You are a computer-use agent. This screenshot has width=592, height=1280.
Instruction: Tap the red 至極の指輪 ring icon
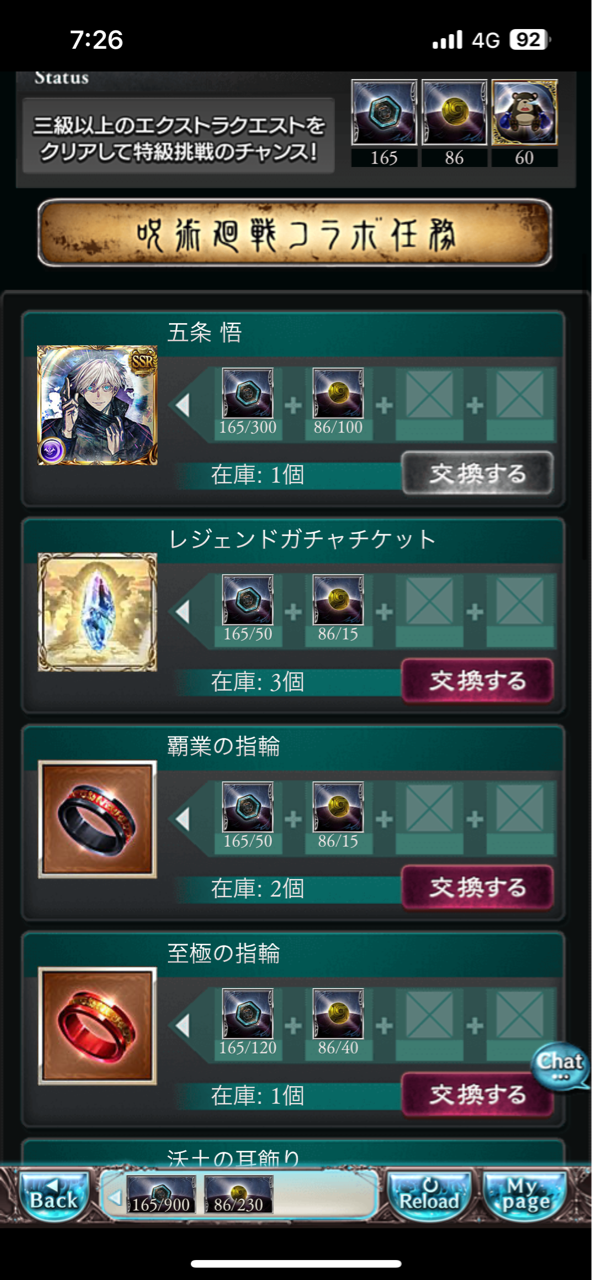point(97,1026)
